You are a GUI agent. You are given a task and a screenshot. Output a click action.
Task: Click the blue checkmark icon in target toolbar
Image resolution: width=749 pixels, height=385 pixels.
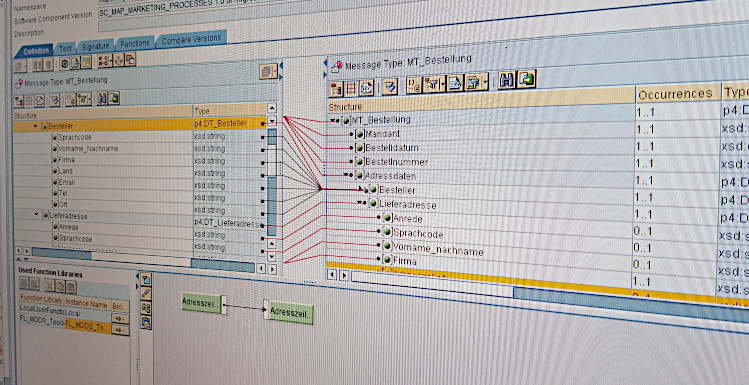pyautogui.click(x=390, y=86)
